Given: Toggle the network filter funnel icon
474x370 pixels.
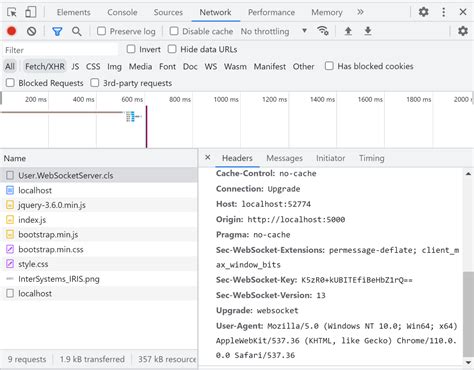Looking at the screenshot, I should click(57, 31).
